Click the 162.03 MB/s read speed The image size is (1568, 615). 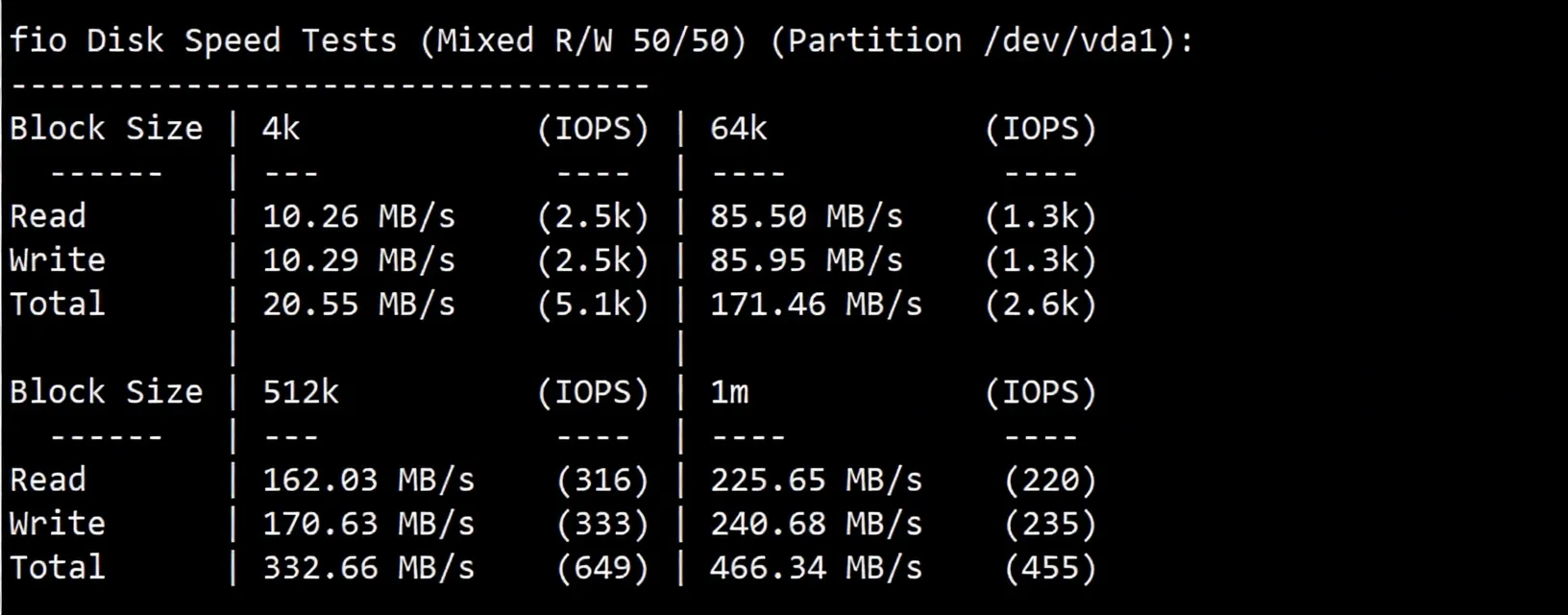pyautogui.click(x=368, y=480)
